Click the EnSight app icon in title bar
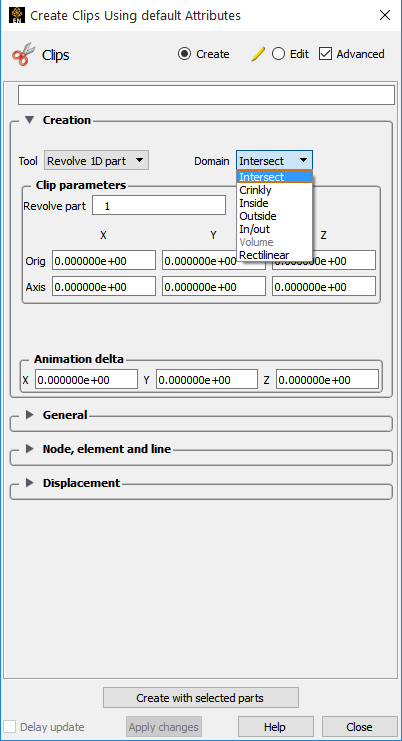Image resolution: width=402 pixels, height=741 pixels. tap(17, 15)
